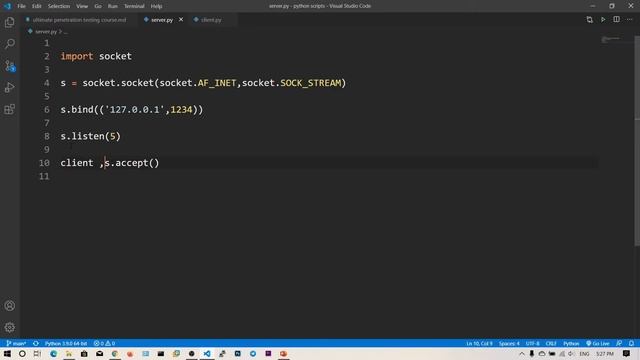
Task: Open the editor More Actions ellipsis
Action: coord(630,20)
